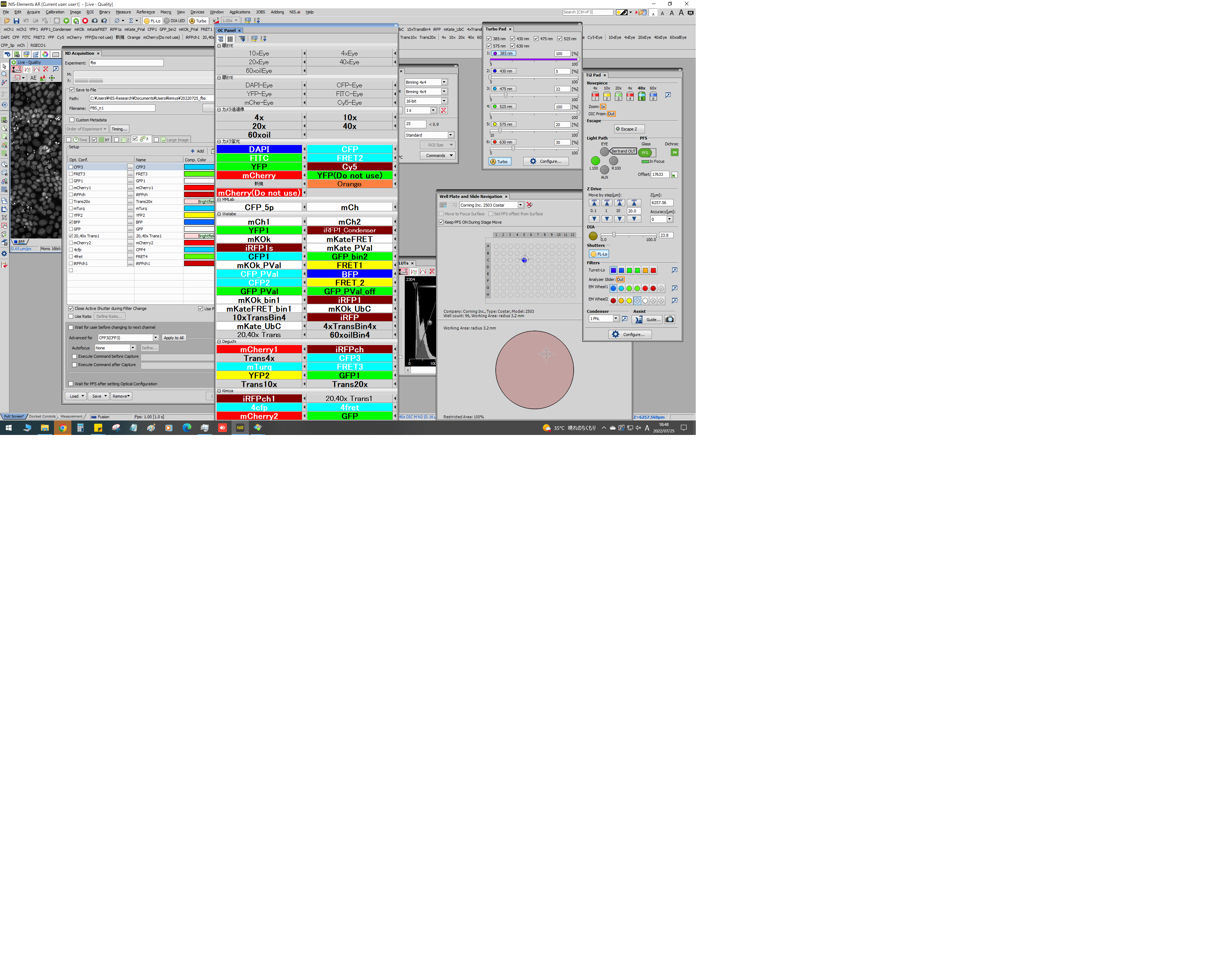Click the Open file folder icon
This screenshot has height=954, width=1232.
coord(7,21)
